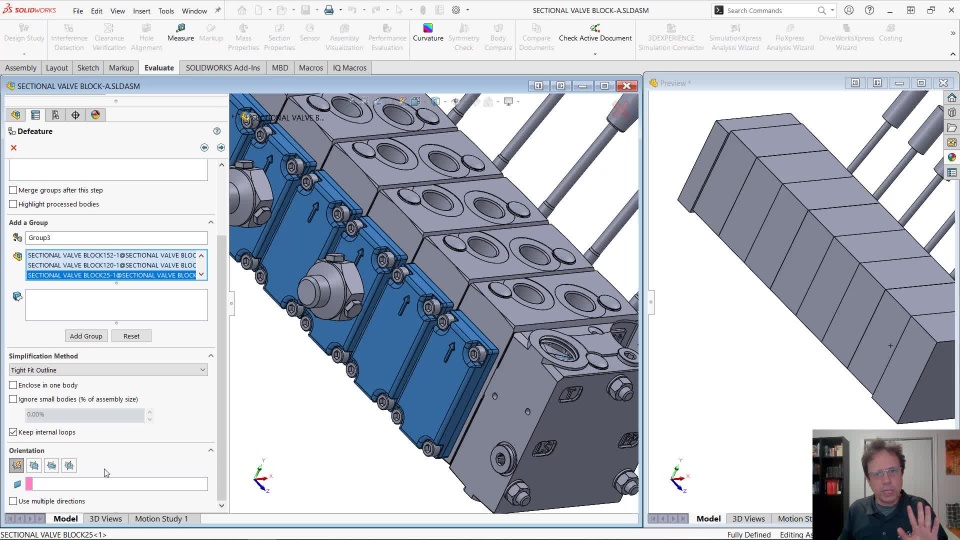Click the Measure tool in the Evaluate ribbon
The height and width of the screenshot is (540, 960).
(180, 33)
